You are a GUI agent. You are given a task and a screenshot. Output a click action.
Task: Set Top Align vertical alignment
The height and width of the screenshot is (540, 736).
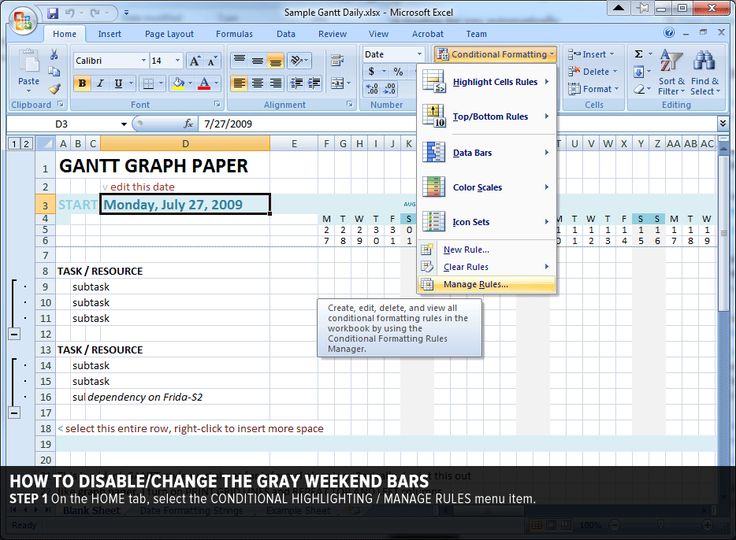(x=239, y=60)
